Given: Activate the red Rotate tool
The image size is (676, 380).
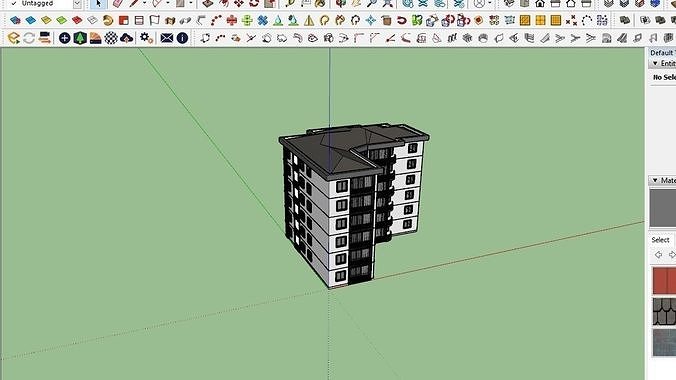Looking at the screenshot, I should click(x=254, y=4).
